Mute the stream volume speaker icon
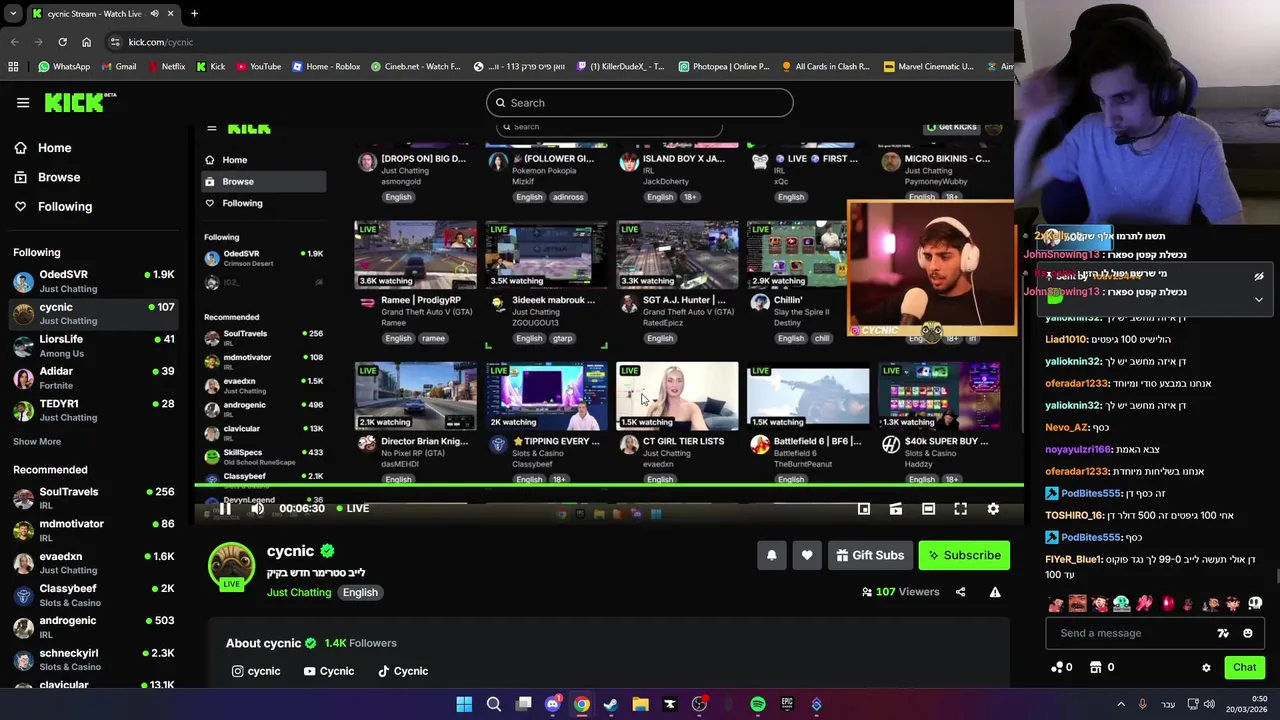 coord(257,509)
